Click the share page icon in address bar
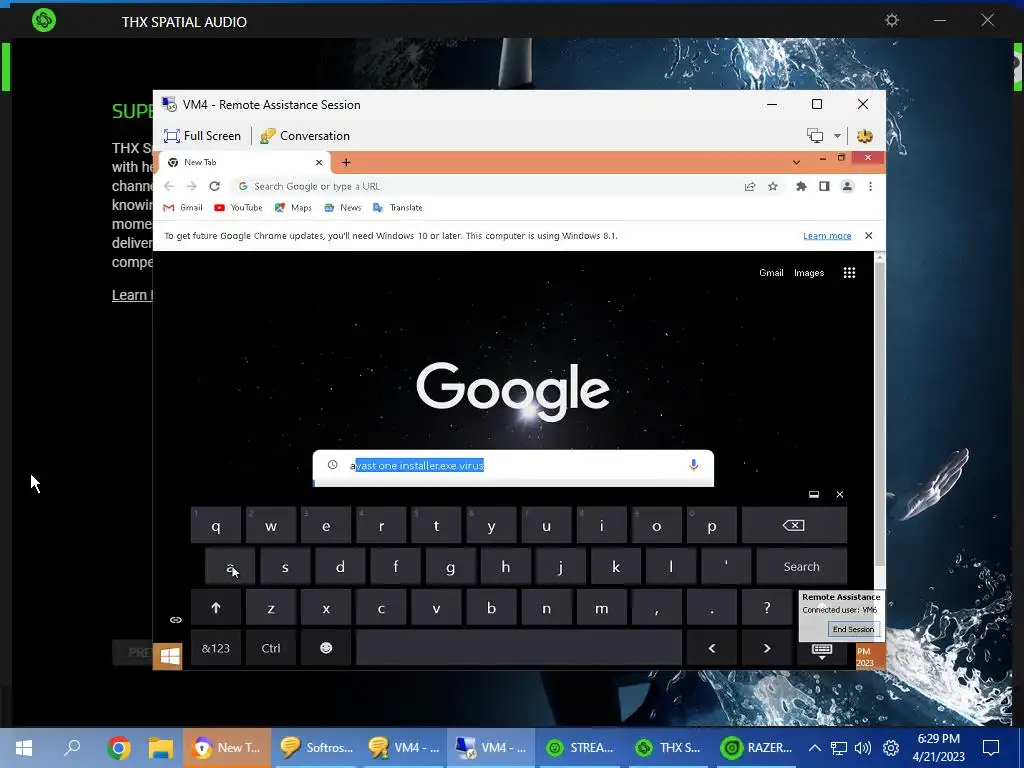Screen dimensions: 1024x768 pyautogui.click(x=750, y=187)
